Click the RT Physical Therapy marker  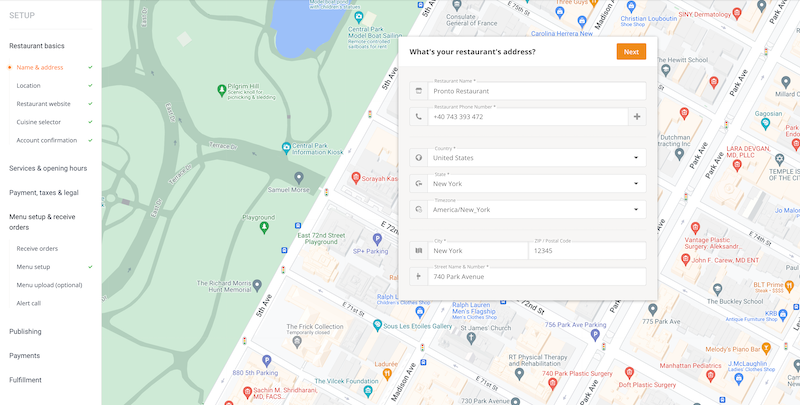pyautogui.click(x=519, y=374)
